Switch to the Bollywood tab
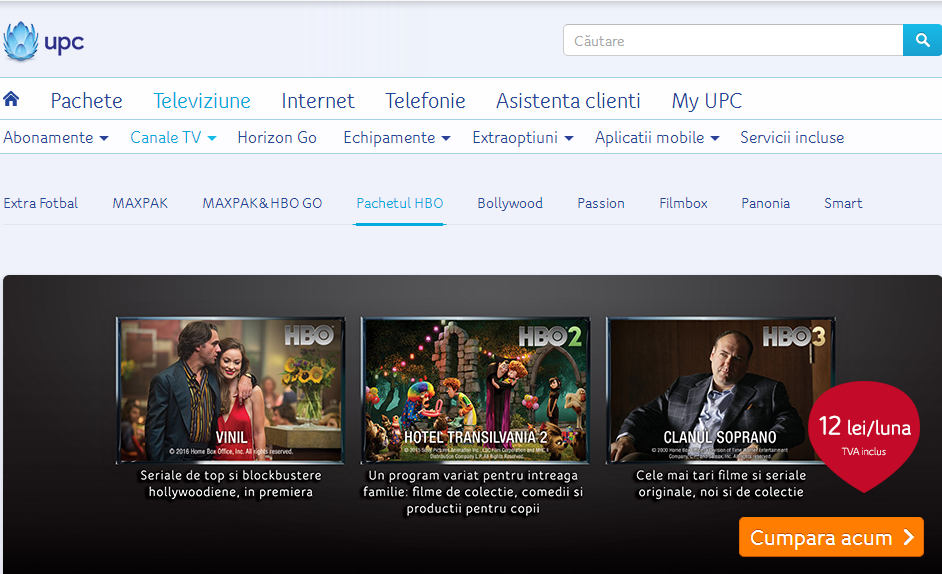942x574 pixels. pos(510,203)
